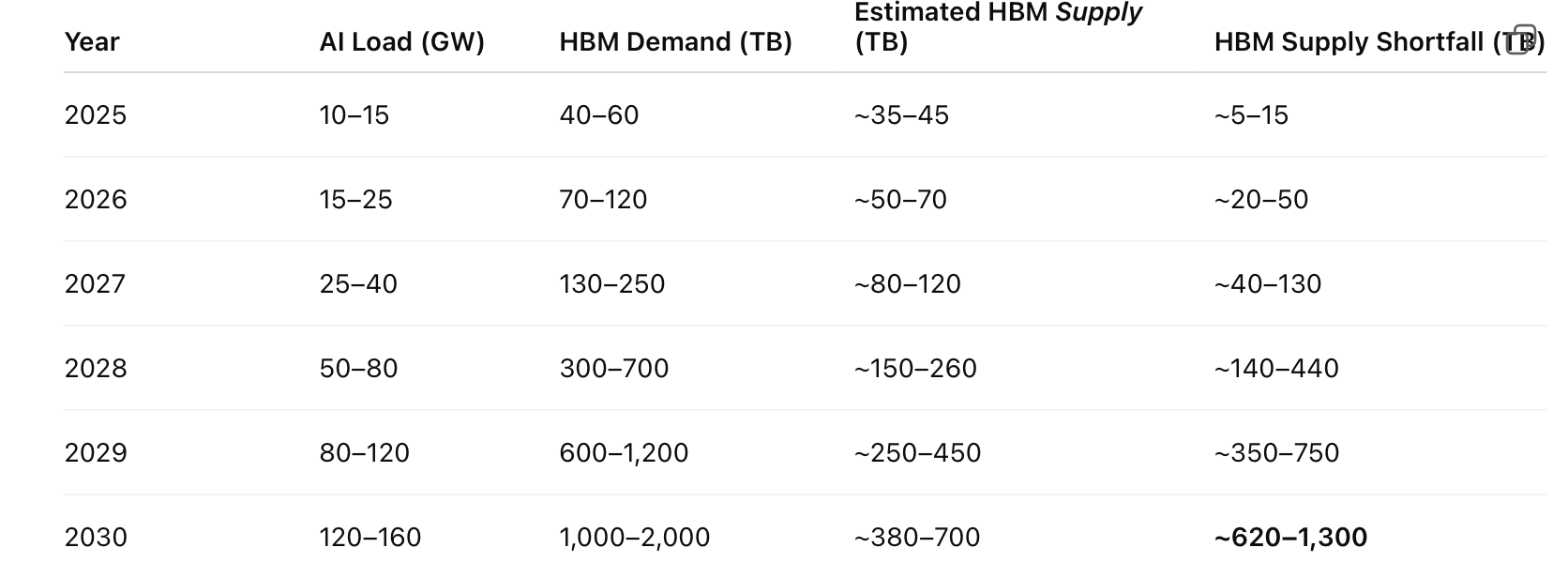Screen dimensions: 1568x578
Task: Select the ~40–130 shortfall cell
Action: (x=1268, y=284)
